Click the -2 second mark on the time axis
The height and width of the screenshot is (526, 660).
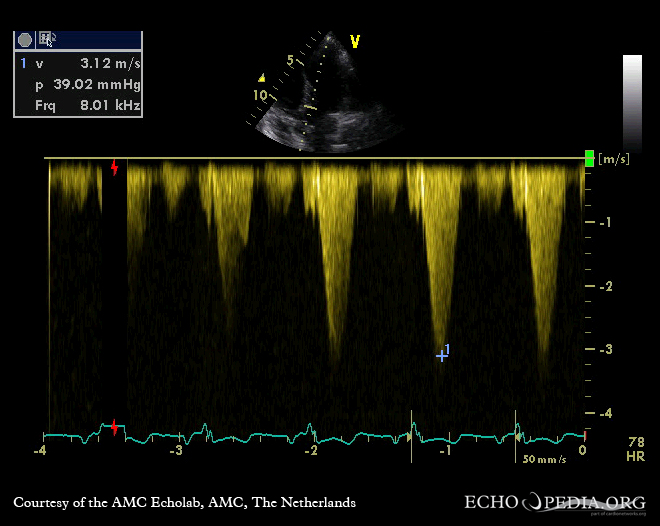point(312,451)
